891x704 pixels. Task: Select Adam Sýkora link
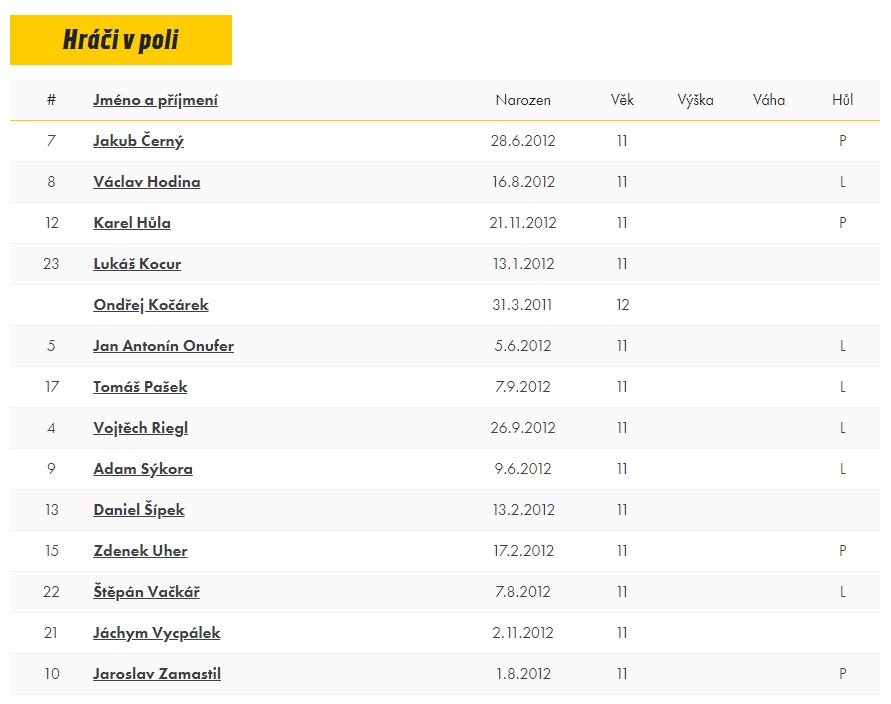point(143,469)
